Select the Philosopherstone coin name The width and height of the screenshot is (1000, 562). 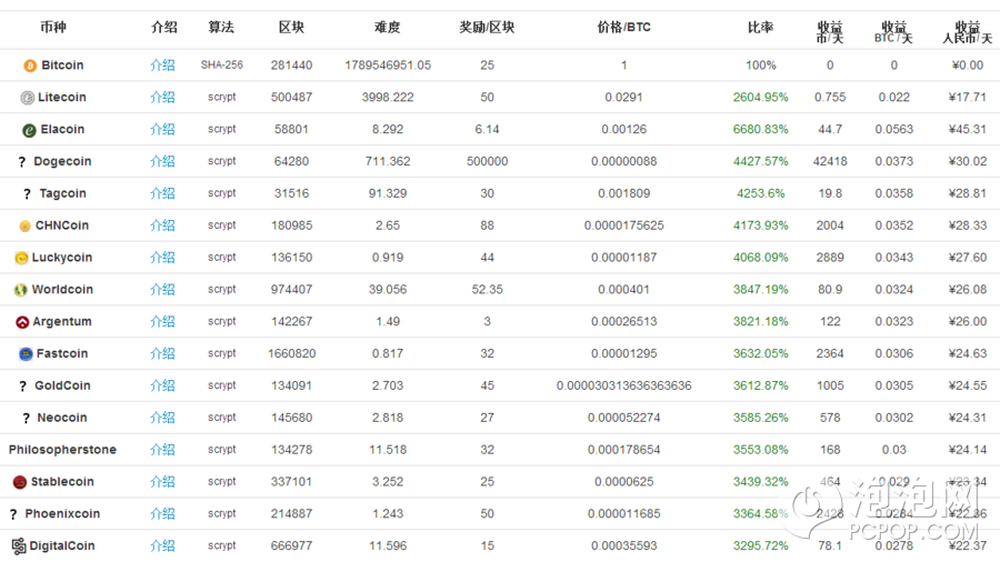[x=62, y=450]
